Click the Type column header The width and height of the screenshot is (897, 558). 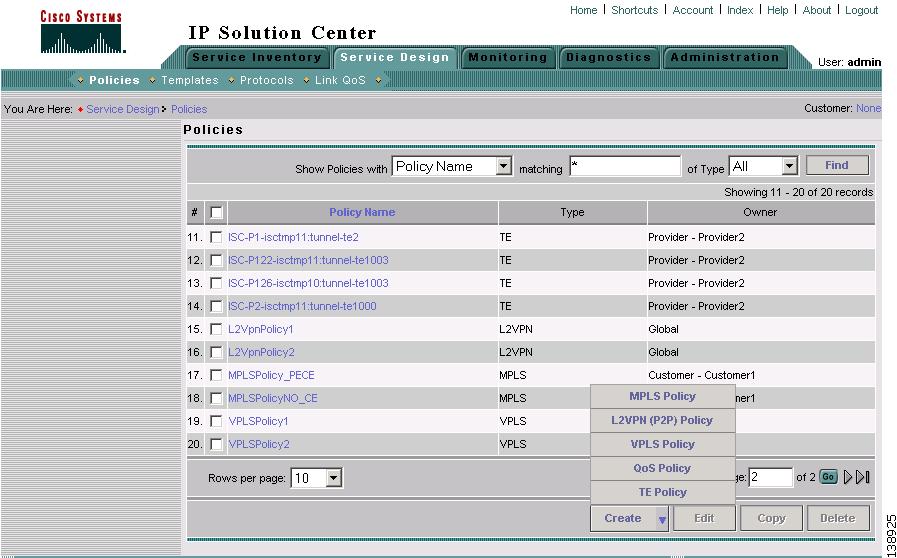(572, 212)
